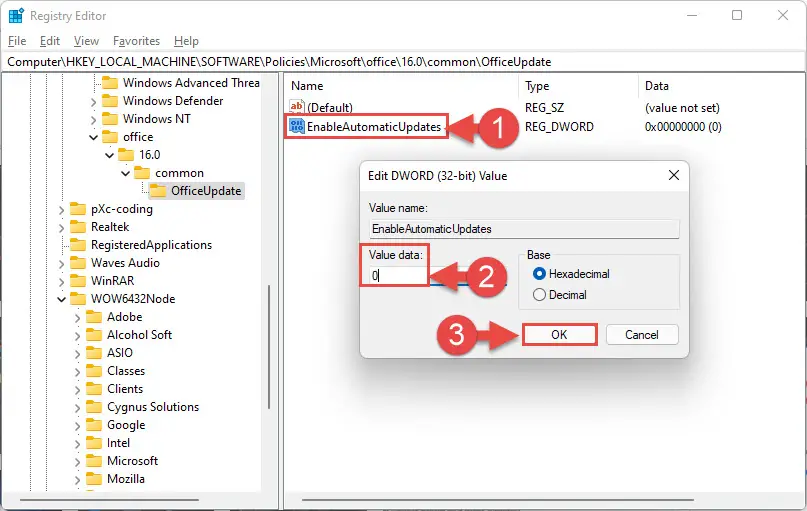
Task: Select the Google key folder icon
Action: click(94, 425)
